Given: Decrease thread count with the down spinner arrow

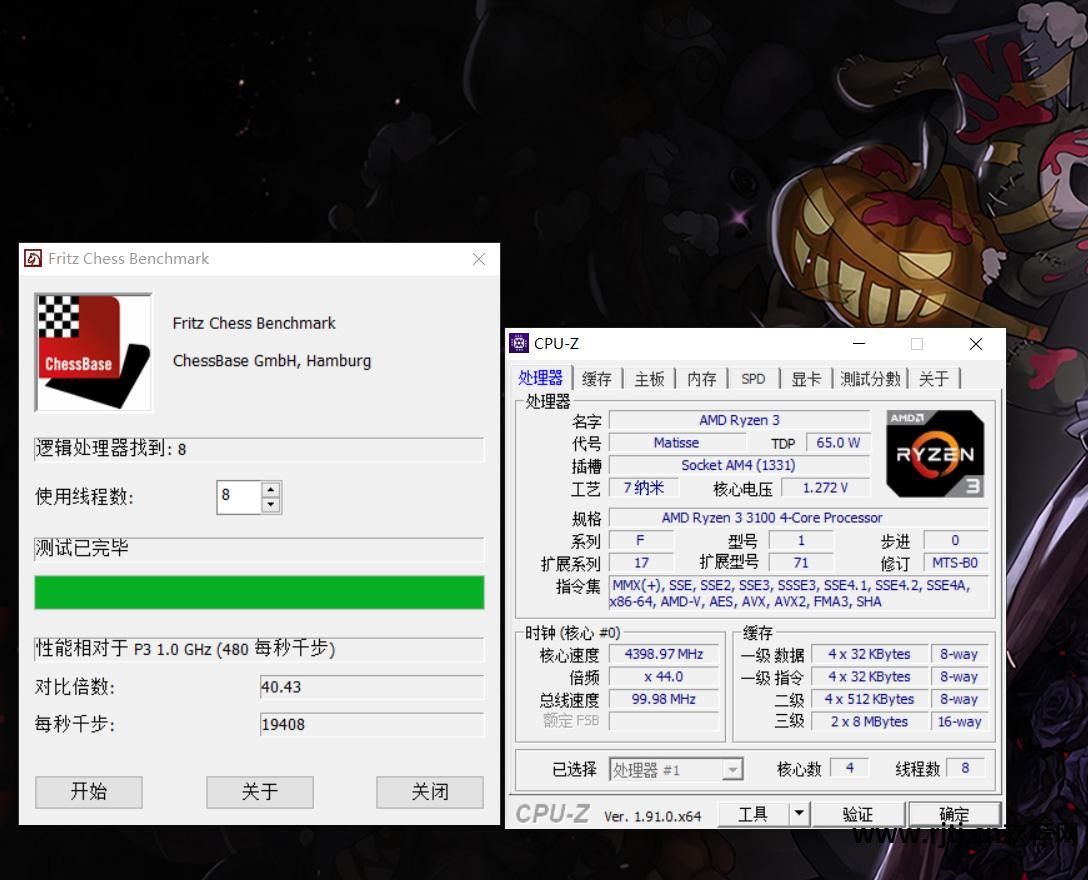Looking at the screenshot, I should [x=271, y=505].
